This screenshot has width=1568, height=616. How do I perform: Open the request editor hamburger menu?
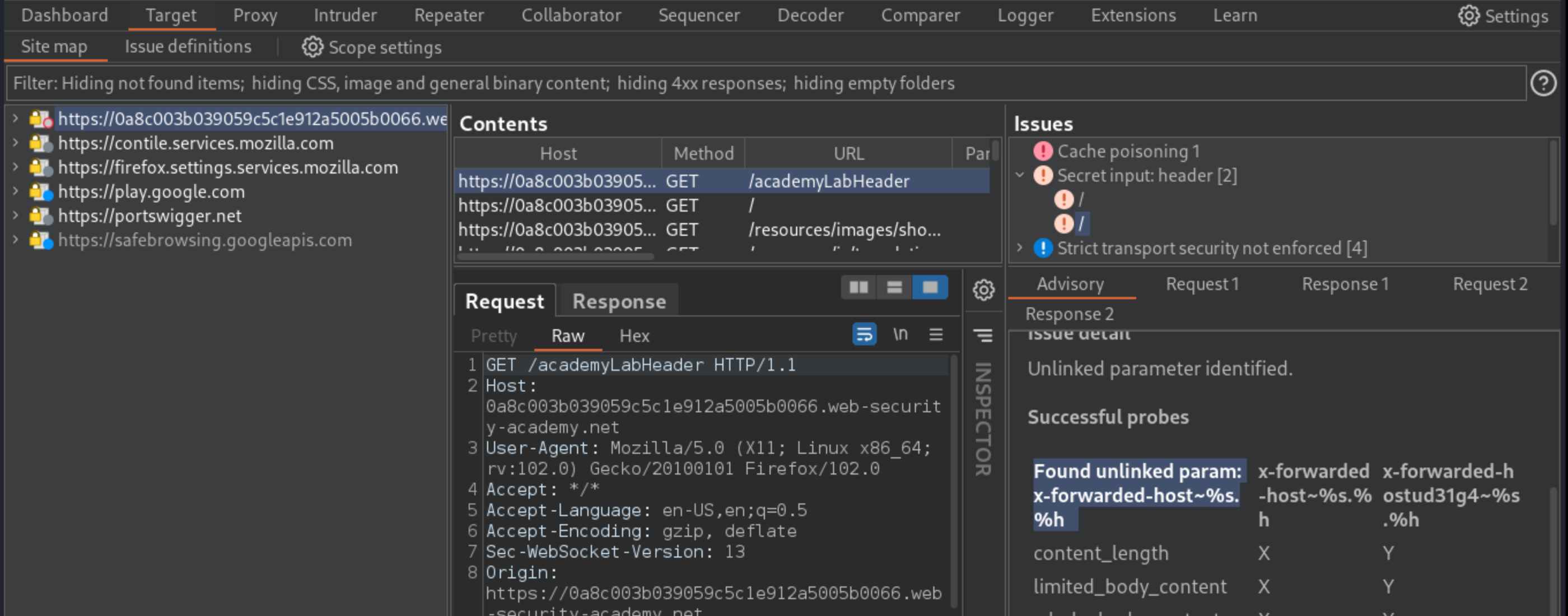(x=936, y=334)
